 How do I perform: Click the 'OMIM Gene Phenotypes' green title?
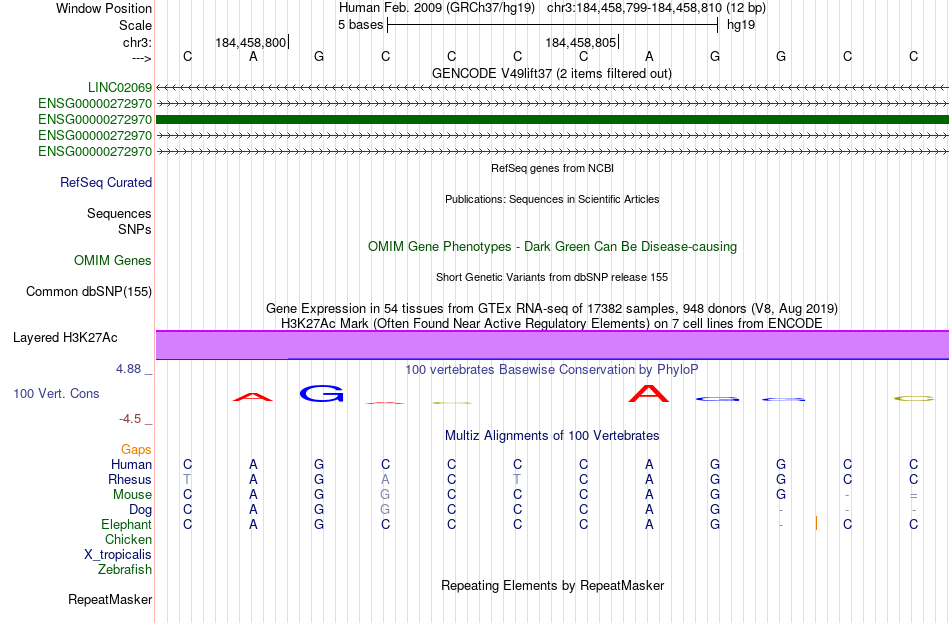pos(553,247)
